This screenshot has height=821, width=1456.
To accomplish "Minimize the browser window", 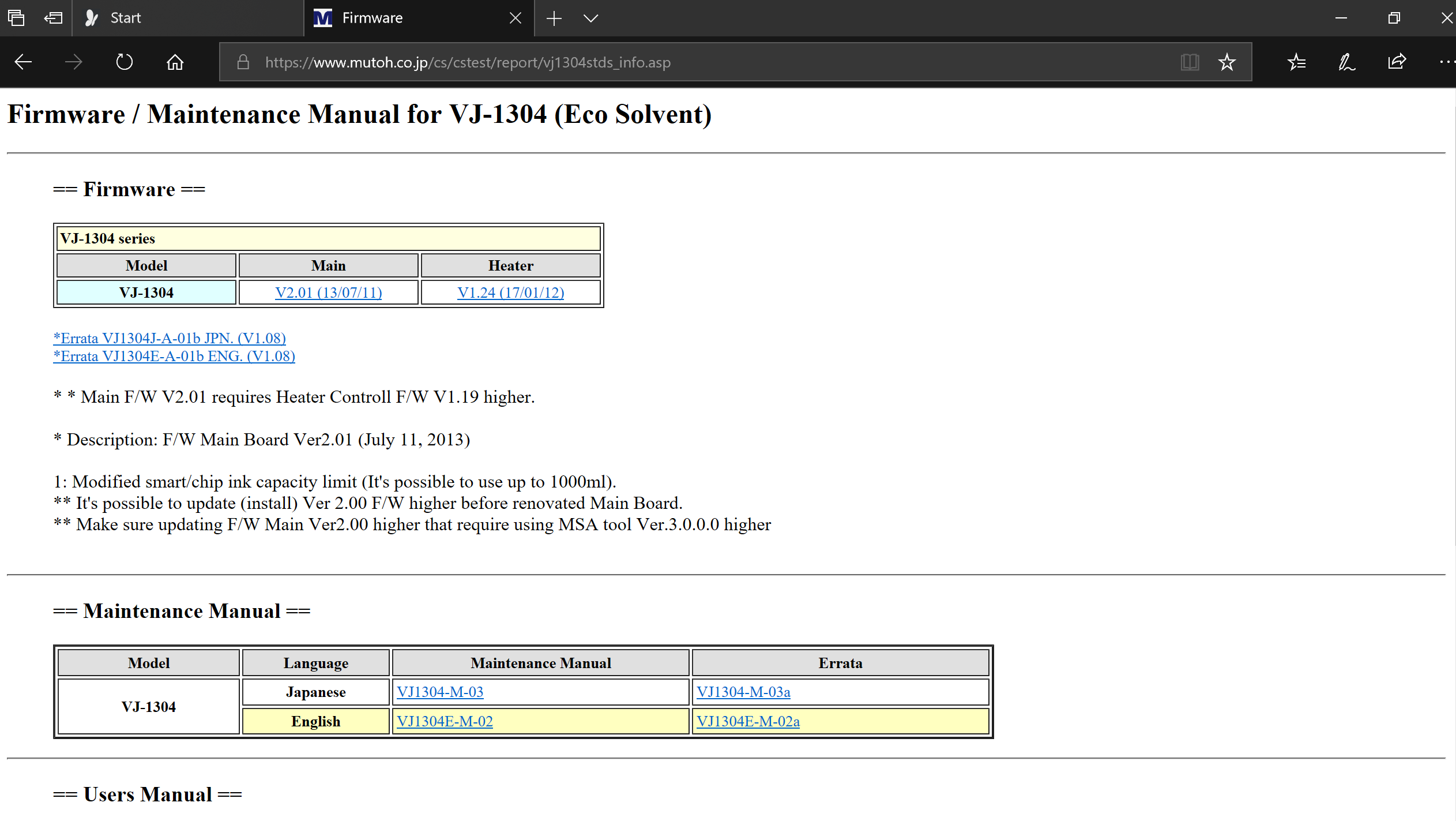I will point(1341,18).
